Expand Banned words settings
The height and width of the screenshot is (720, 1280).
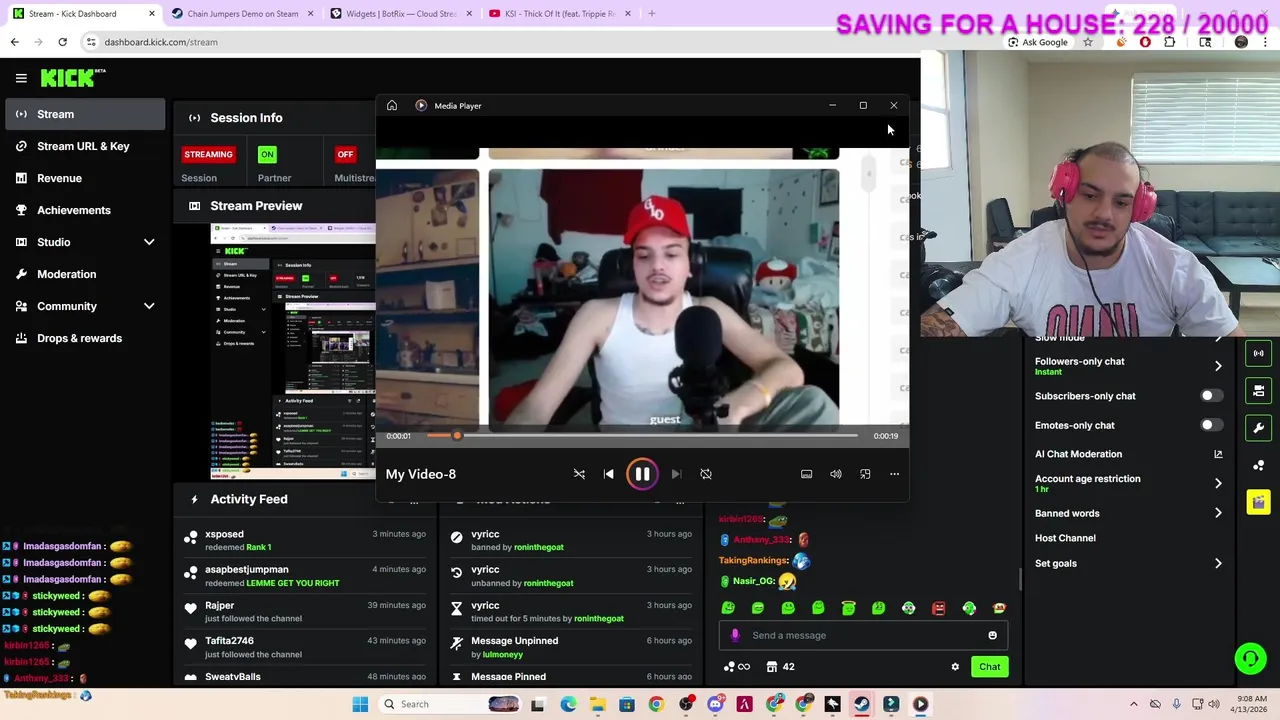(1218, 513)
